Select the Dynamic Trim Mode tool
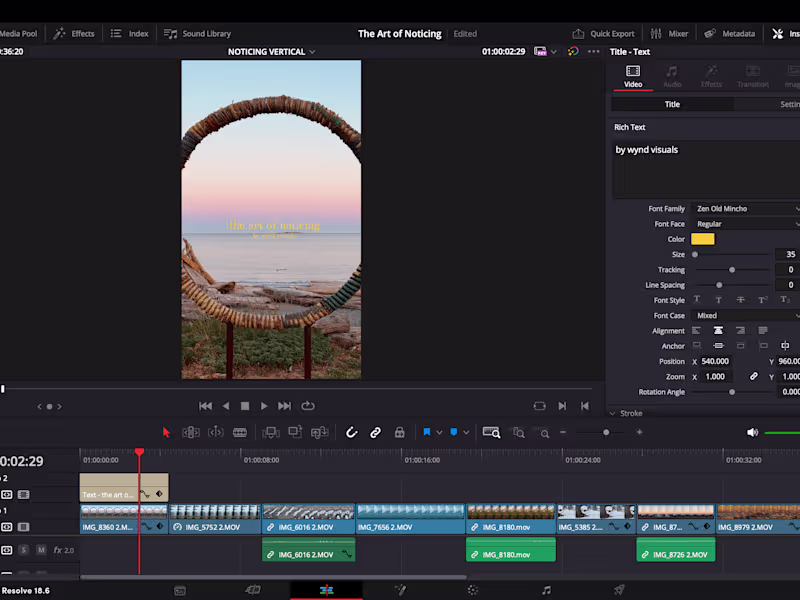This screenshot has height=600, width=800. pyautogui.click(x=216, y=433)
